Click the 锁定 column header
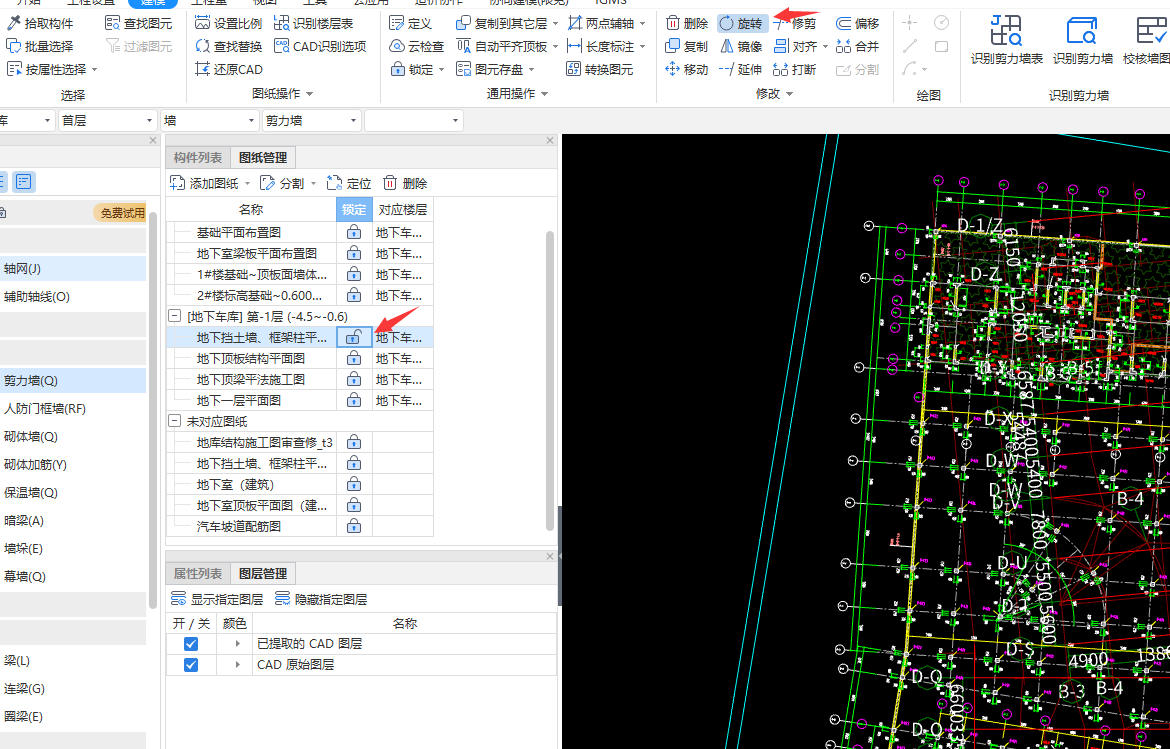 pos(354,210)
